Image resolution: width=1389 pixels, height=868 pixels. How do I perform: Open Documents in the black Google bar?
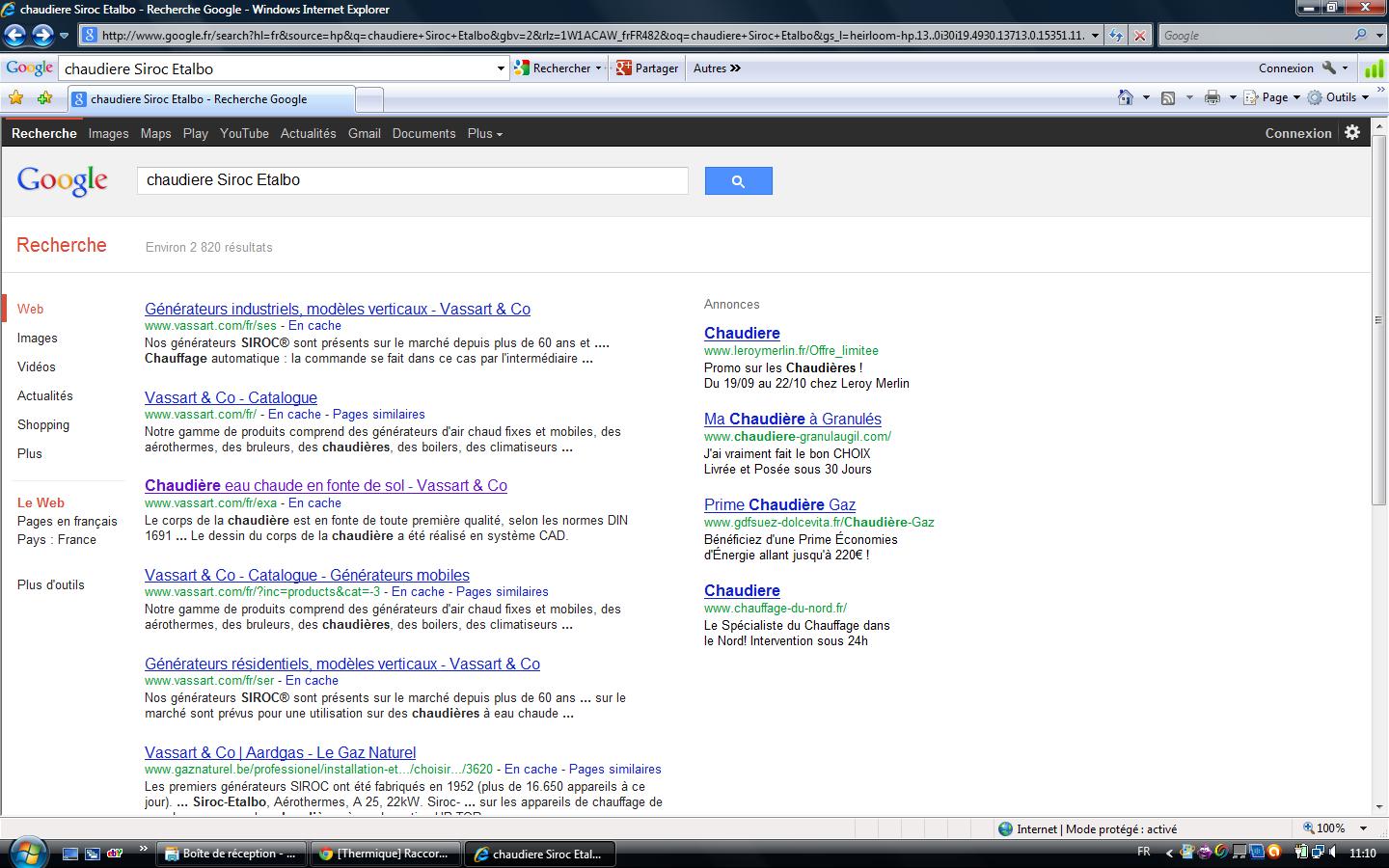[x=424, y=133]
